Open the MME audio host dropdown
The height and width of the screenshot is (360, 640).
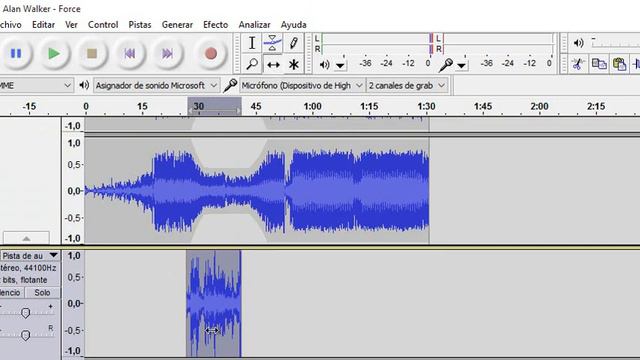36,85
